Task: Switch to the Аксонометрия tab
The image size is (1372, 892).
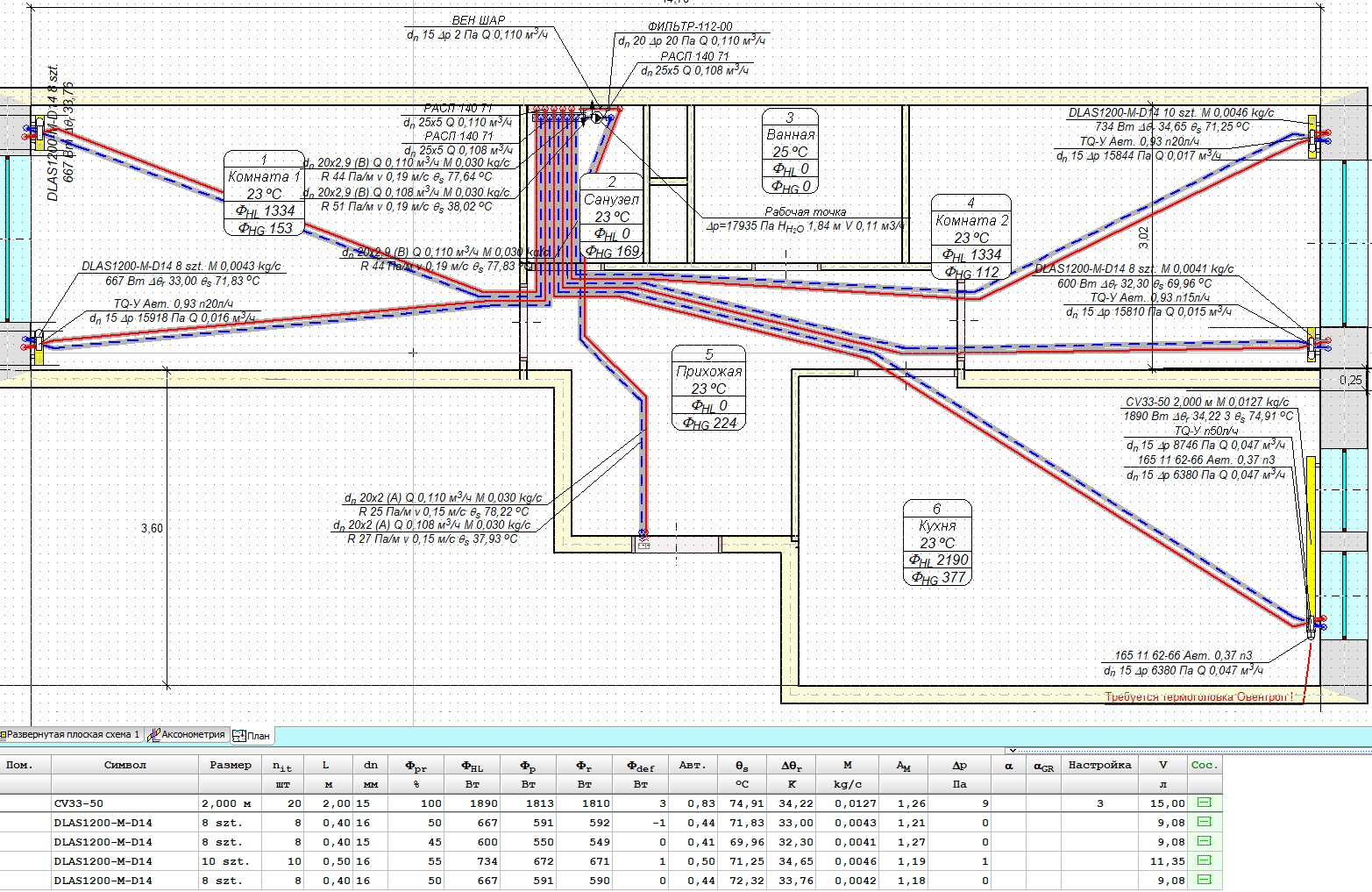Action: pyautogui.click(x=188, y=735)
